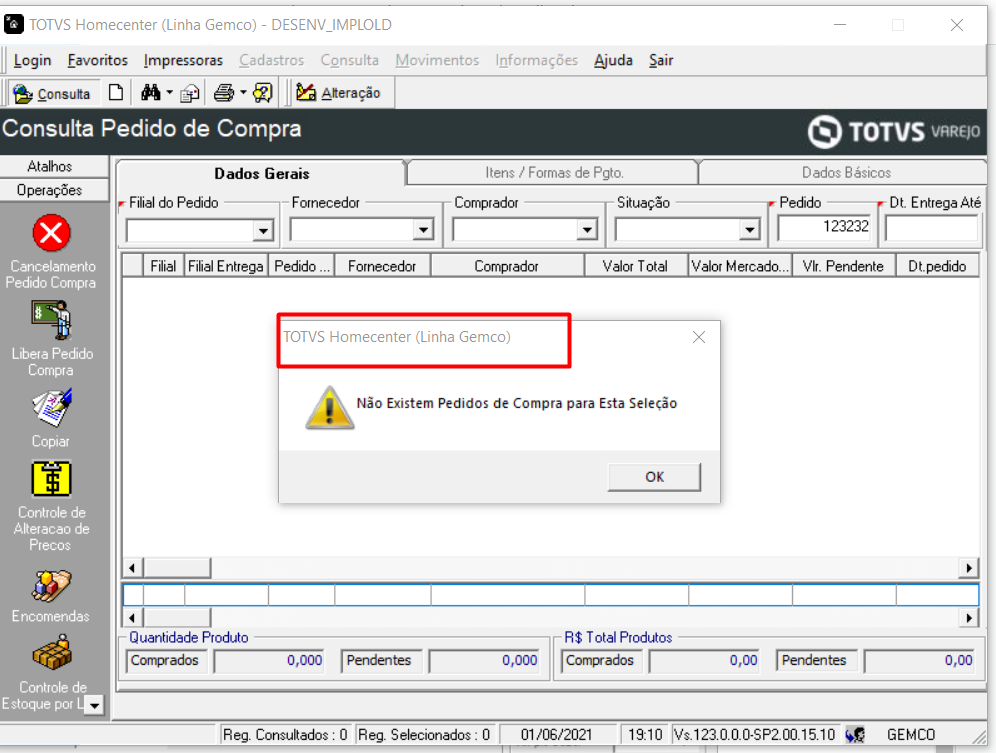Open the Libera Pedido Compra icon
The image size is (996, 753).
click(51, 320)
